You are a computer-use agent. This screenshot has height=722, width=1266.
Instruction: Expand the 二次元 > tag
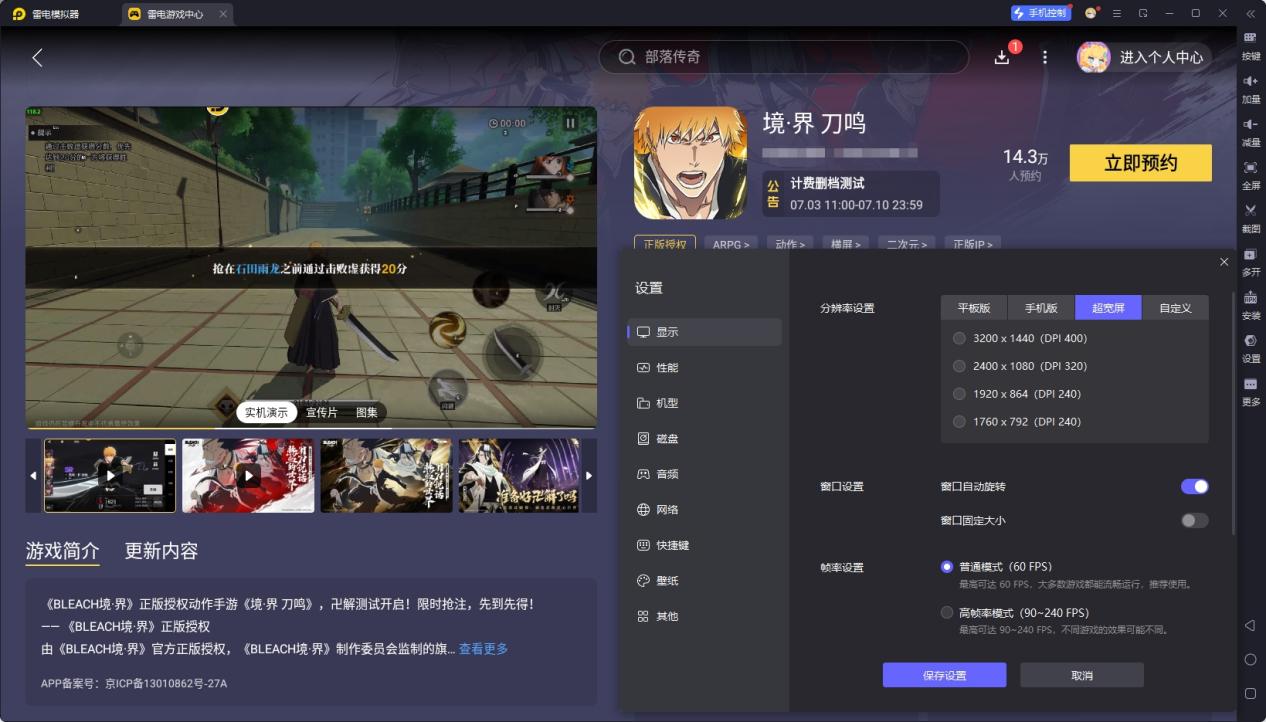click(x=907, y=244)
